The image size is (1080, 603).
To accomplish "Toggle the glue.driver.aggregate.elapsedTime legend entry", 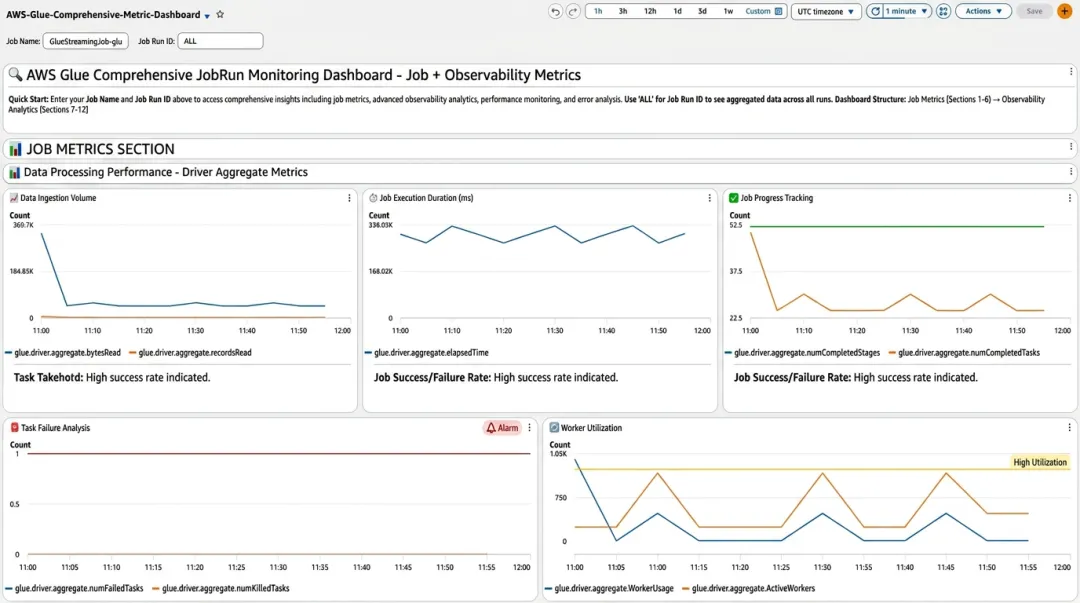I will pyautogui.click(x=427, y=353).
